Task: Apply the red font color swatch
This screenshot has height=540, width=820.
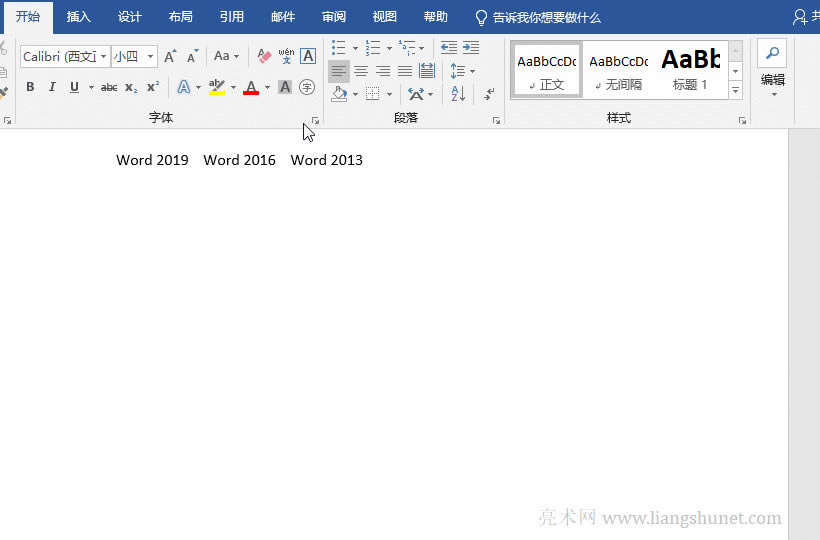Action: [250, 87]
